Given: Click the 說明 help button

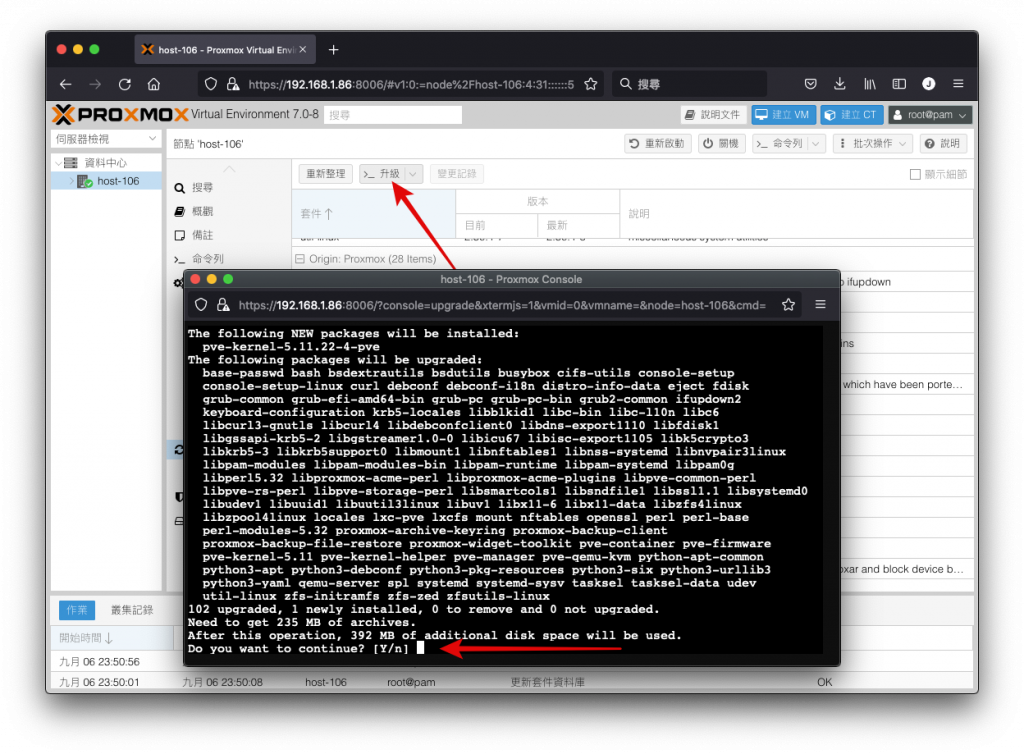Looking at the screenshot, I should 943,144.
